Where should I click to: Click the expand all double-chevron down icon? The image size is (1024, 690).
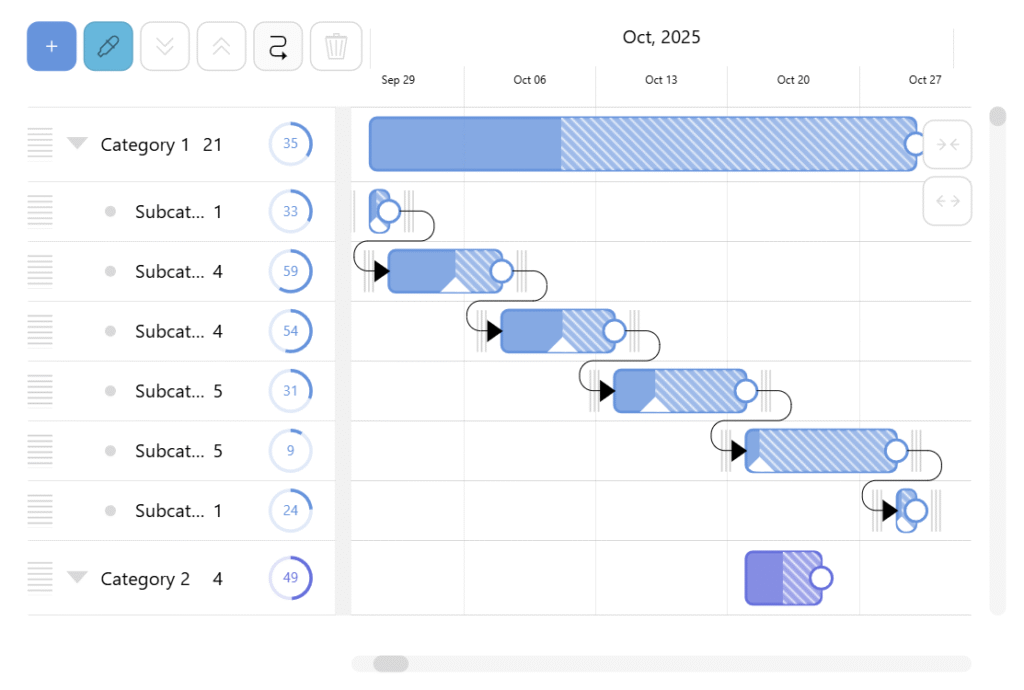tap(165, 46)
